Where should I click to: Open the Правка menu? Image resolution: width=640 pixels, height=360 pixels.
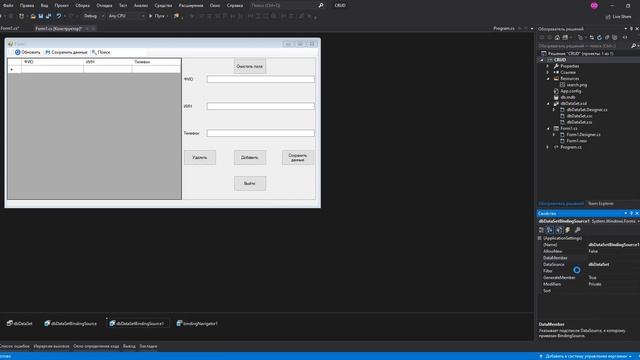27,5
